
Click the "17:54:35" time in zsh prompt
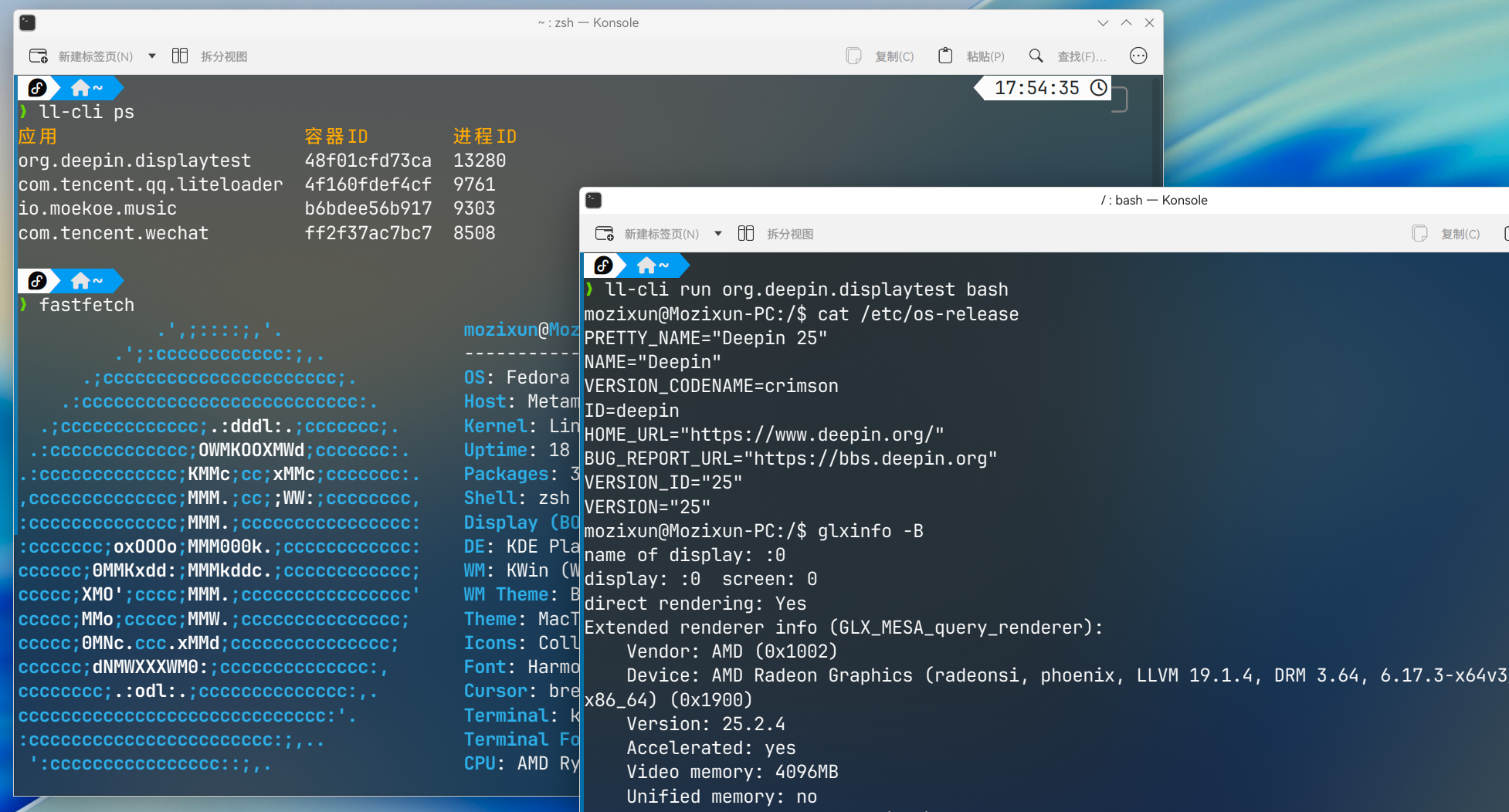point(1037,88)
